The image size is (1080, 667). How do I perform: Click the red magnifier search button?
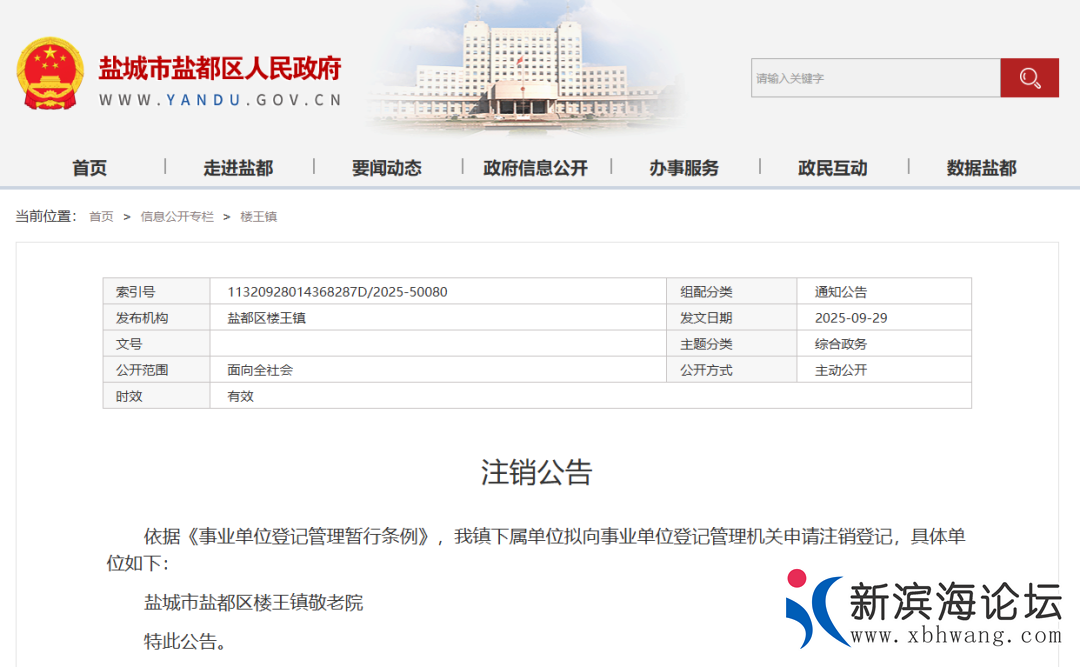[x=1029, y=78]
